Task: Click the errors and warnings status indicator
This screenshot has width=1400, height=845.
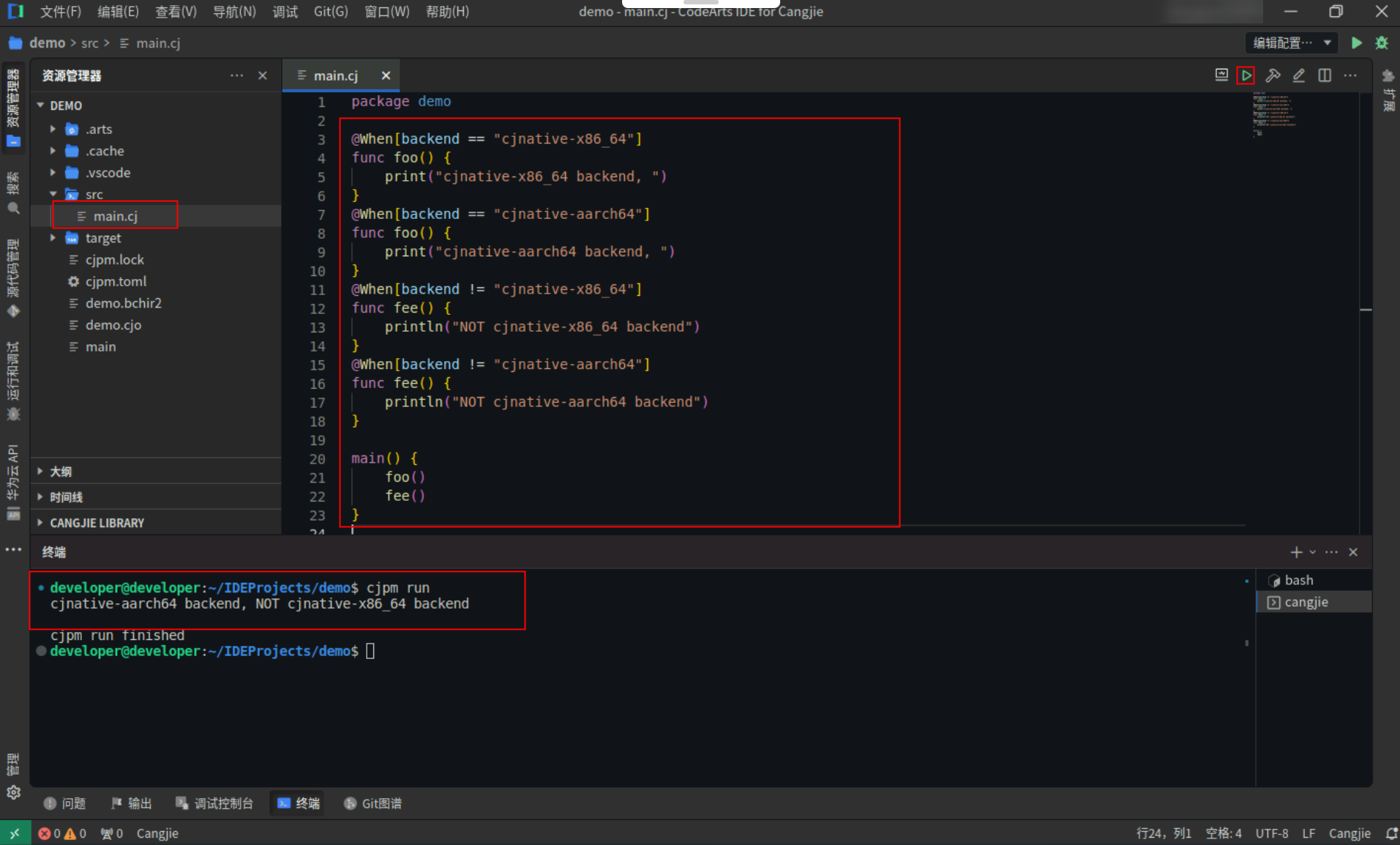Action: 62,833
